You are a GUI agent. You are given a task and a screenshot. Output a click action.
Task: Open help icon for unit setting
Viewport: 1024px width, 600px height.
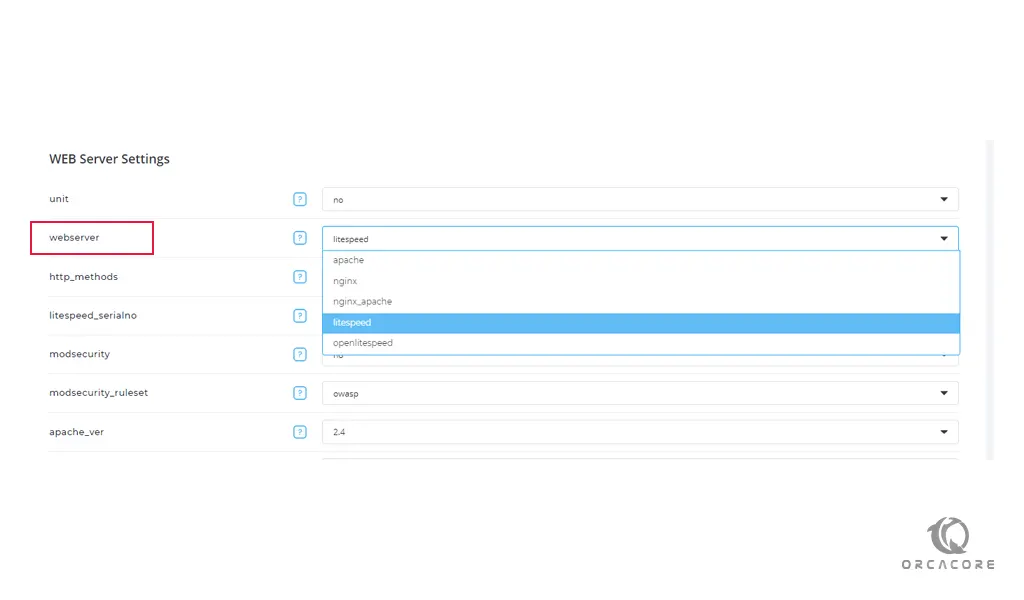pyautogui.click(x=300, y=199)
